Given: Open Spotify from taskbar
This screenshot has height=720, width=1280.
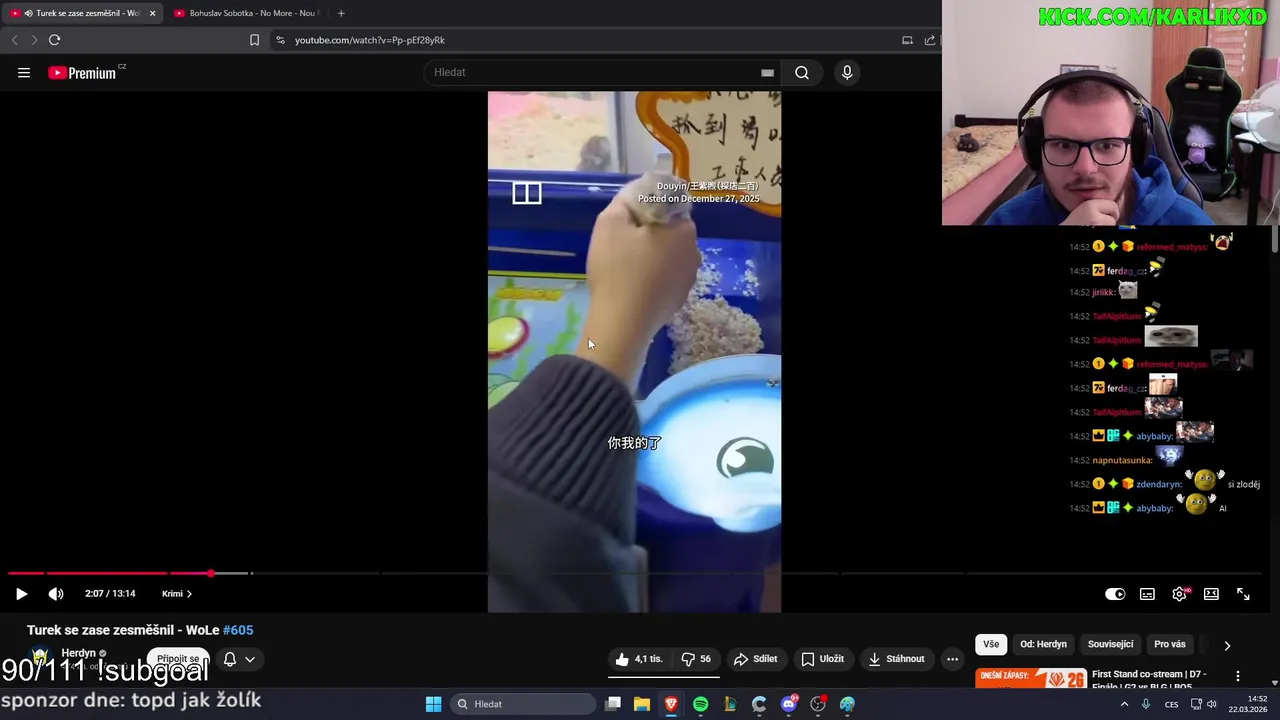Looking at the screenshot, I should pyautogui.click(x=700, y=704).
